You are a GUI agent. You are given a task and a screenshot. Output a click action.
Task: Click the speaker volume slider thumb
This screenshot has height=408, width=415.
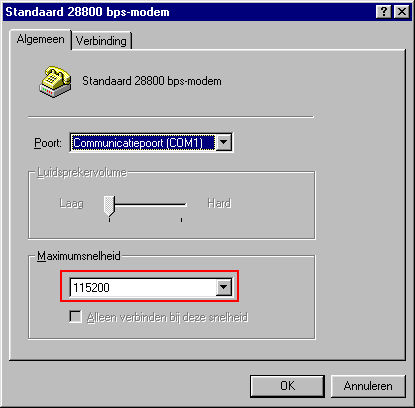(109, 206)
